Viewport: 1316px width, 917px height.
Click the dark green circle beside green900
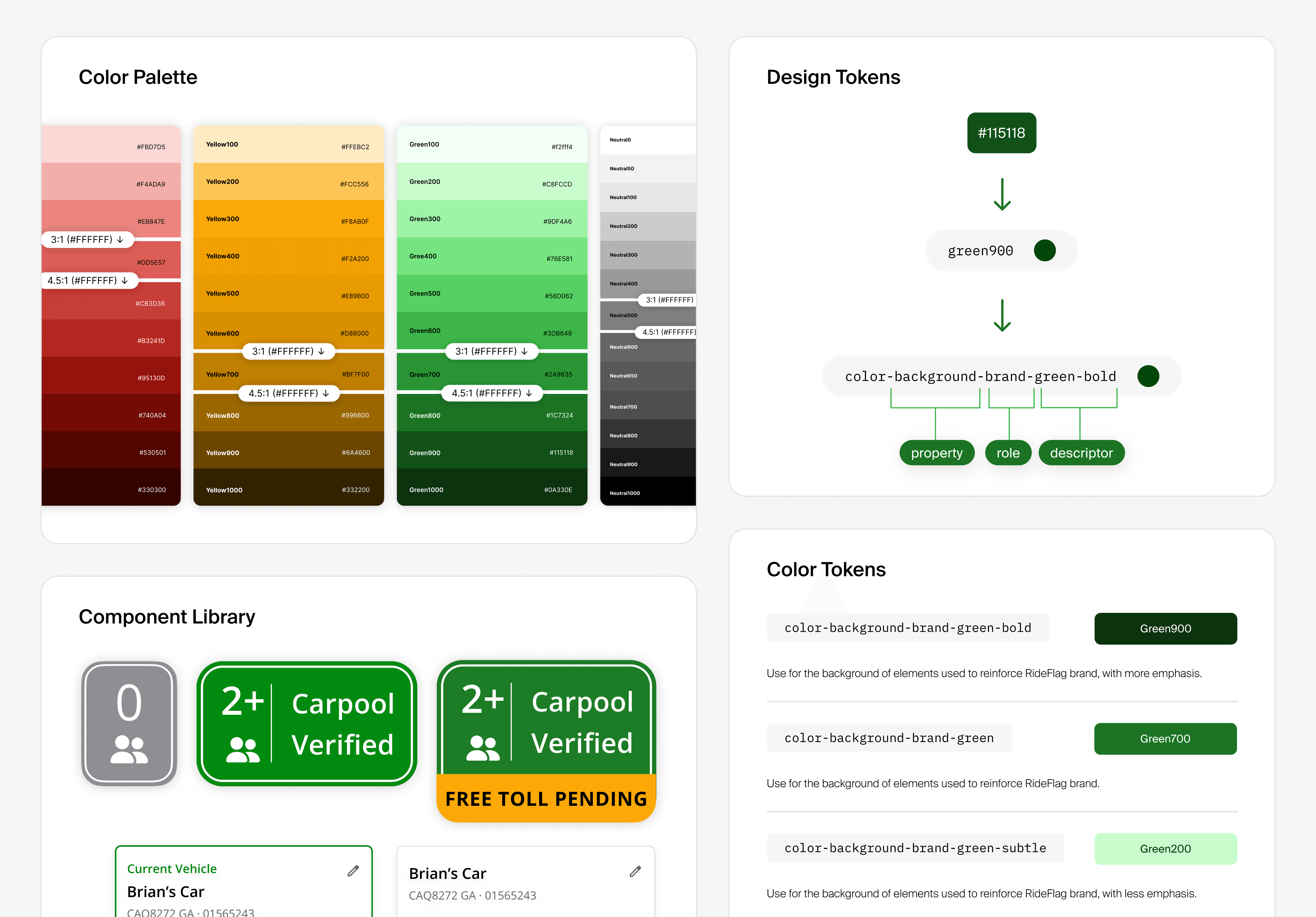[1044, 250]
